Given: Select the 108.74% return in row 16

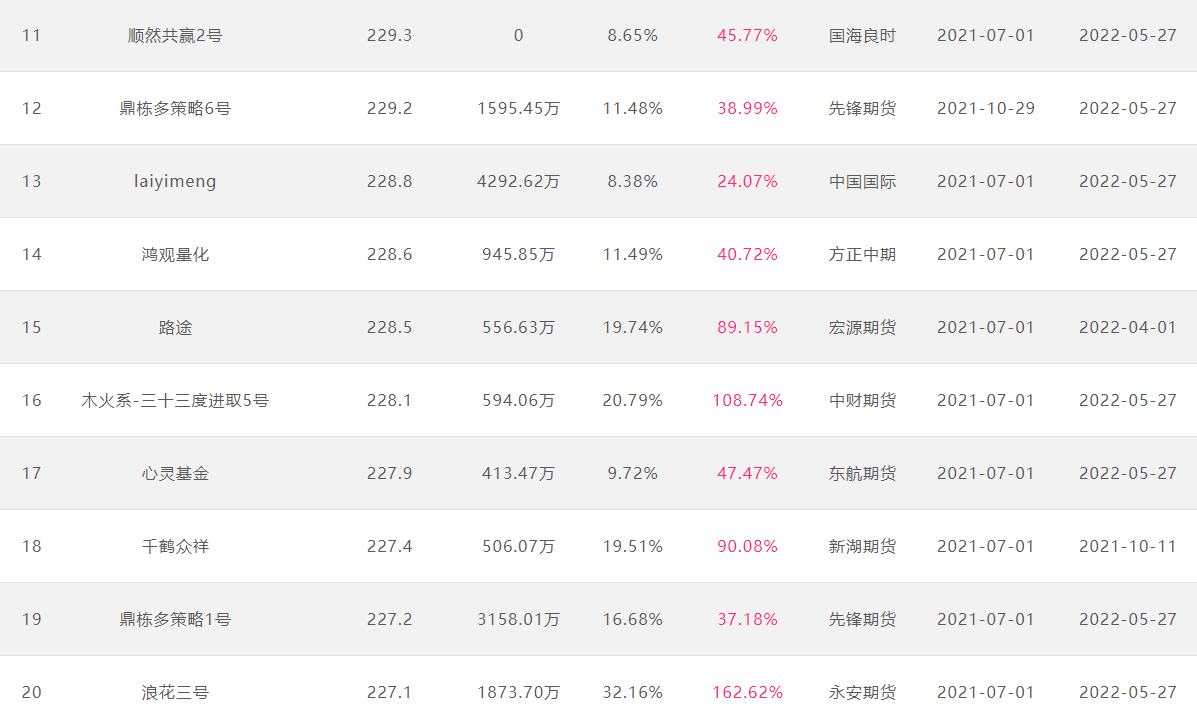Looking at the screenshot, I should click(x=747, y=401).
